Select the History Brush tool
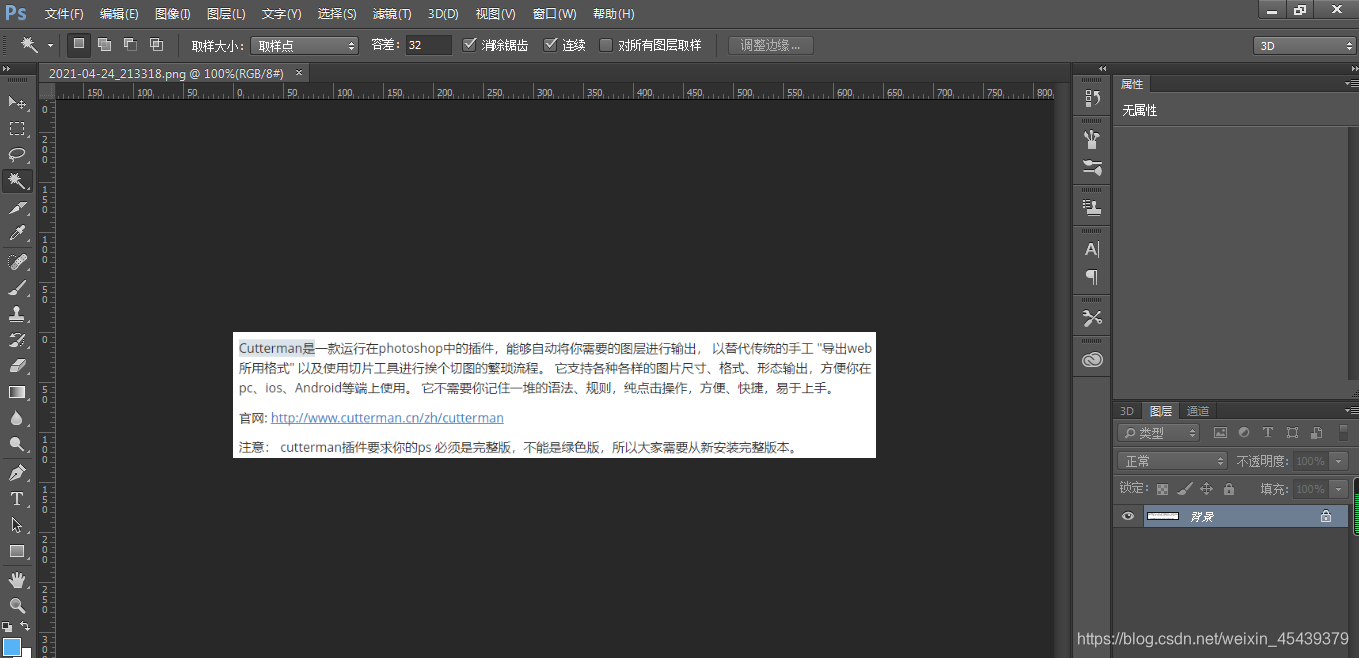This screenshot has height=658, width=1359. click(x=17, y=340)
